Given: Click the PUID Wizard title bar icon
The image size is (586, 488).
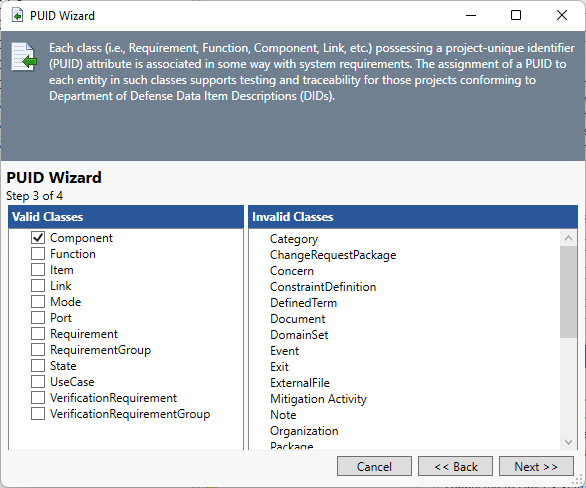Looking at the screenshot, I should [x=17, y=16].
